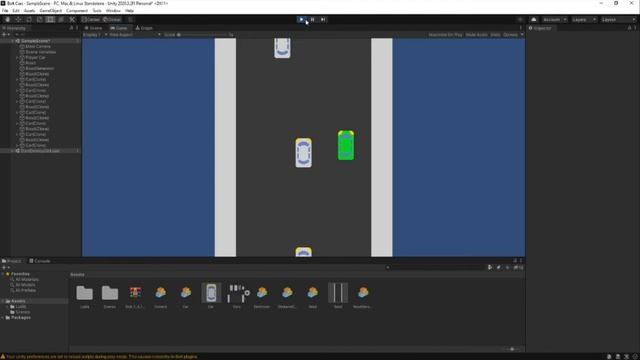Viewport: 640px width, 360px height.
Task: Click the Project panel plus create button
Action: [x=5, y=267]
